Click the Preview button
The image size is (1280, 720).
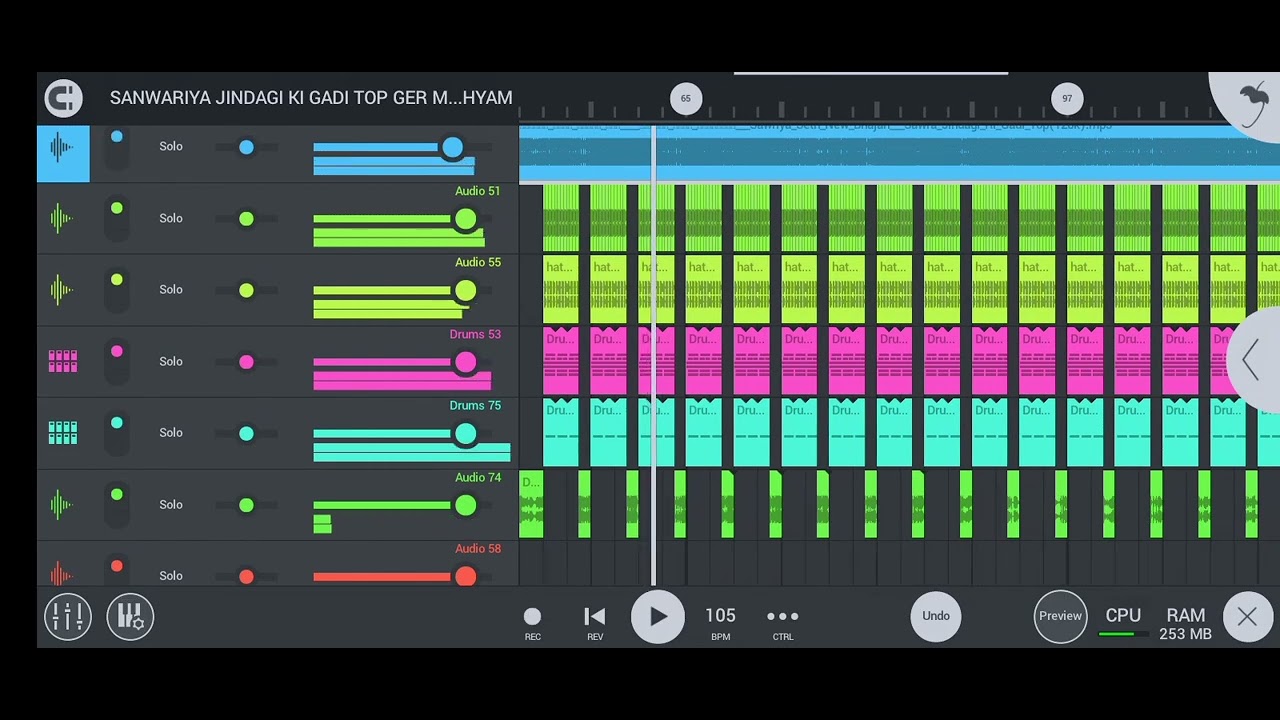[1060, 616]
